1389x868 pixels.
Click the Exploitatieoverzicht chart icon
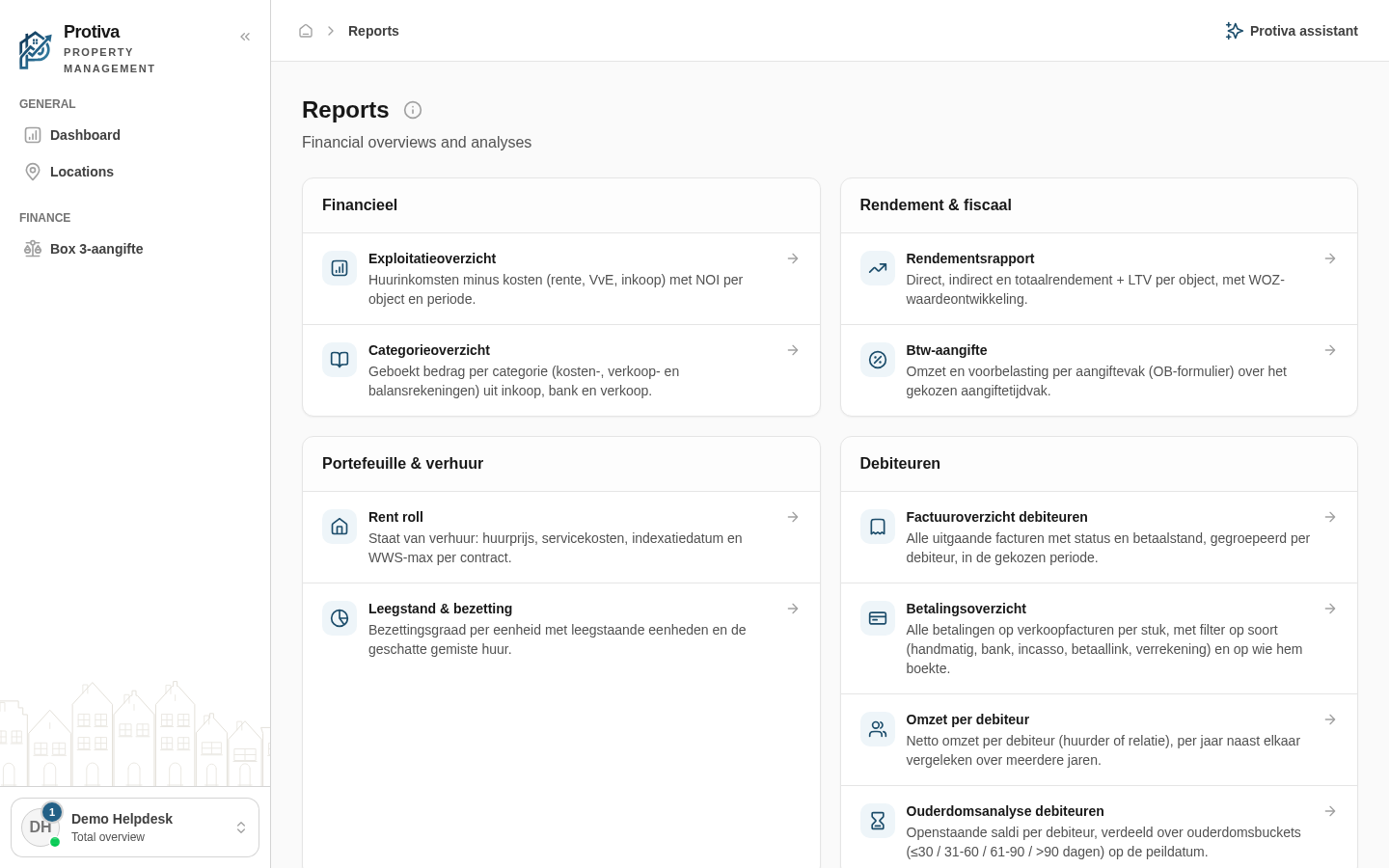click(x=340, y=268)
